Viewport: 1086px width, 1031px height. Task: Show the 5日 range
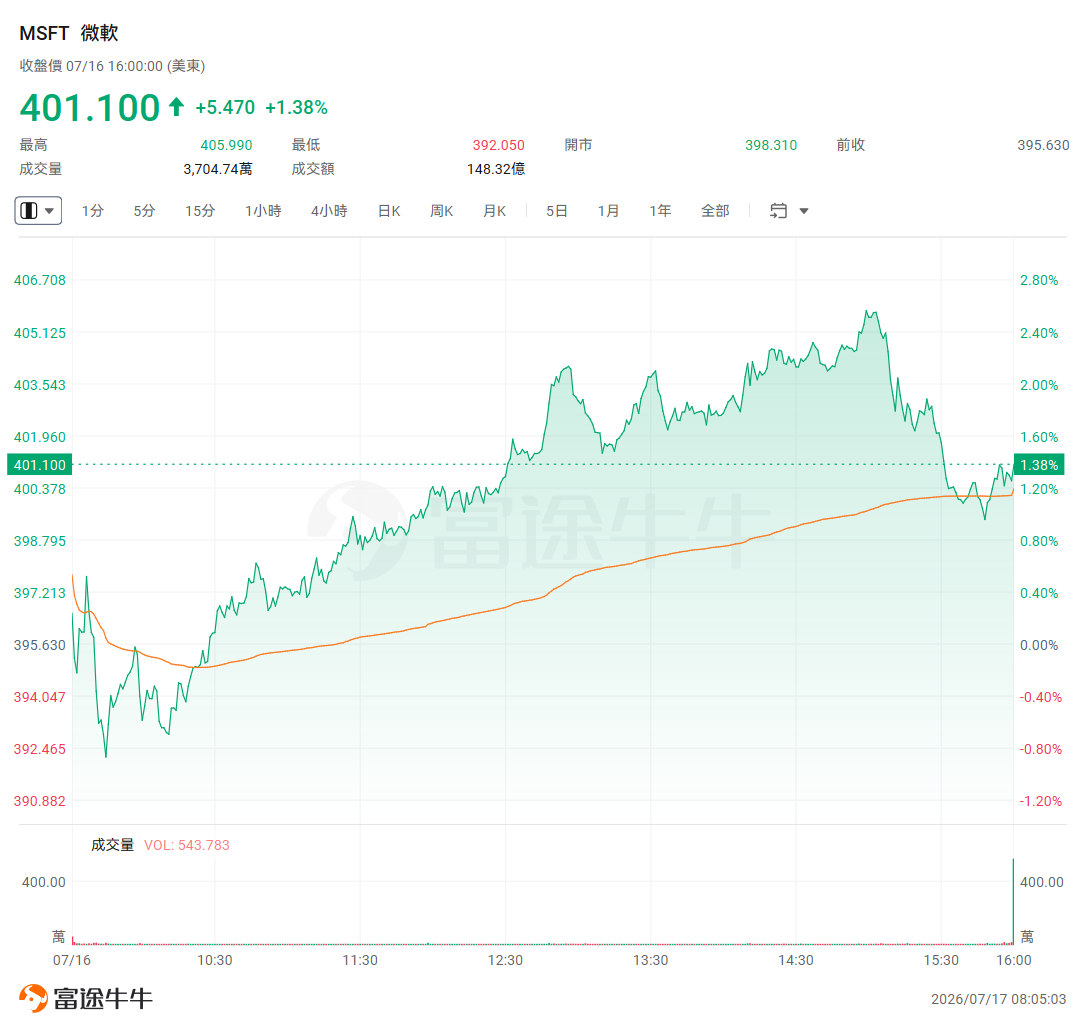(557, 211)
